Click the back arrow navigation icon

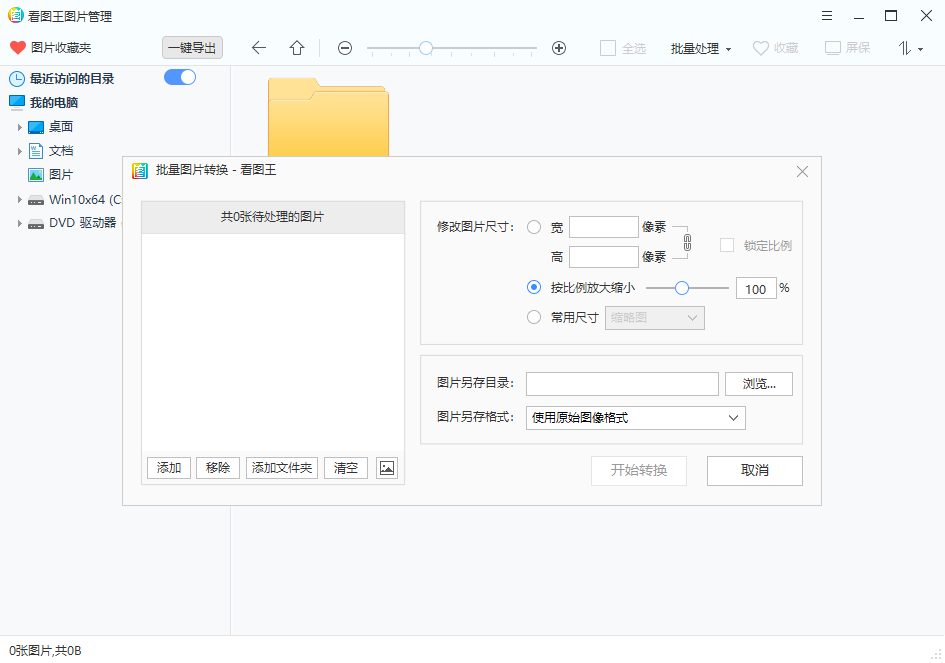coord(259,47)
